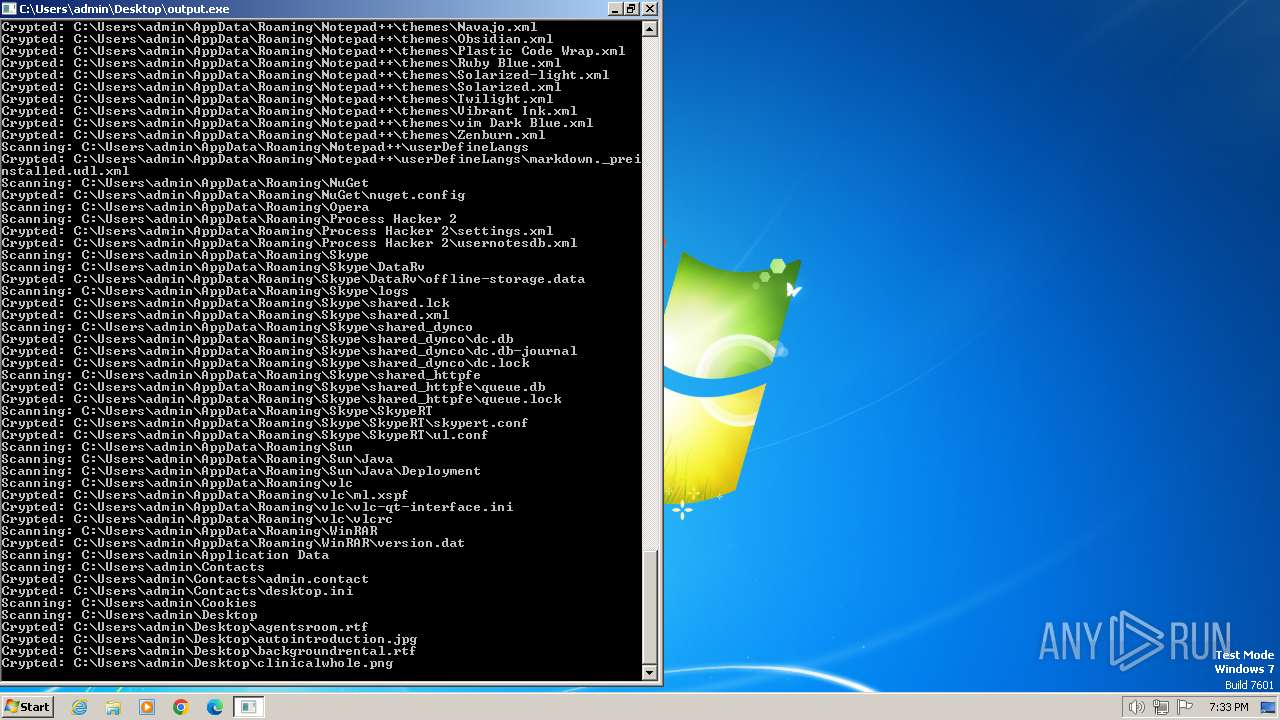This screenshot has width=1280, height=720.
Task: Click the line ending 'vlc\ml.xspf'
Action: point(205,495)
